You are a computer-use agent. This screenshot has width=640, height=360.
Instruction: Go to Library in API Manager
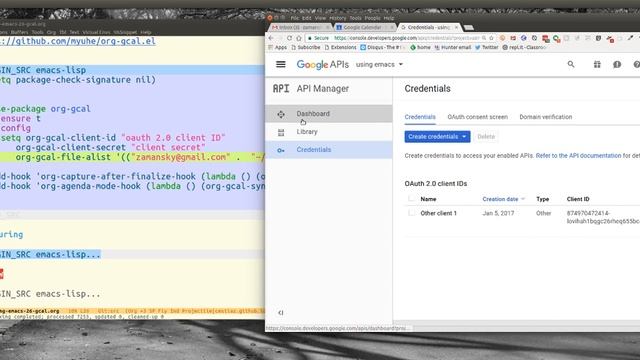click(329, 132)
